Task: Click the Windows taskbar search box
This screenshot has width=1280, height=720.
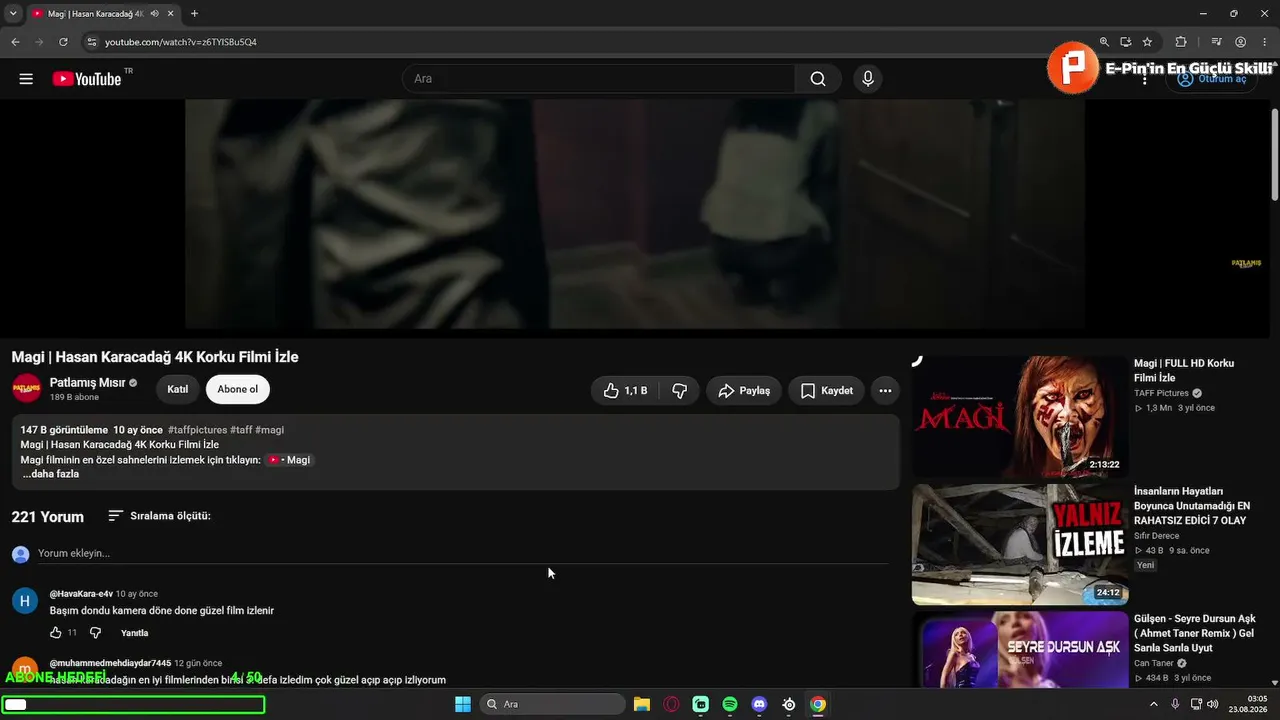Action: (552, 704)
